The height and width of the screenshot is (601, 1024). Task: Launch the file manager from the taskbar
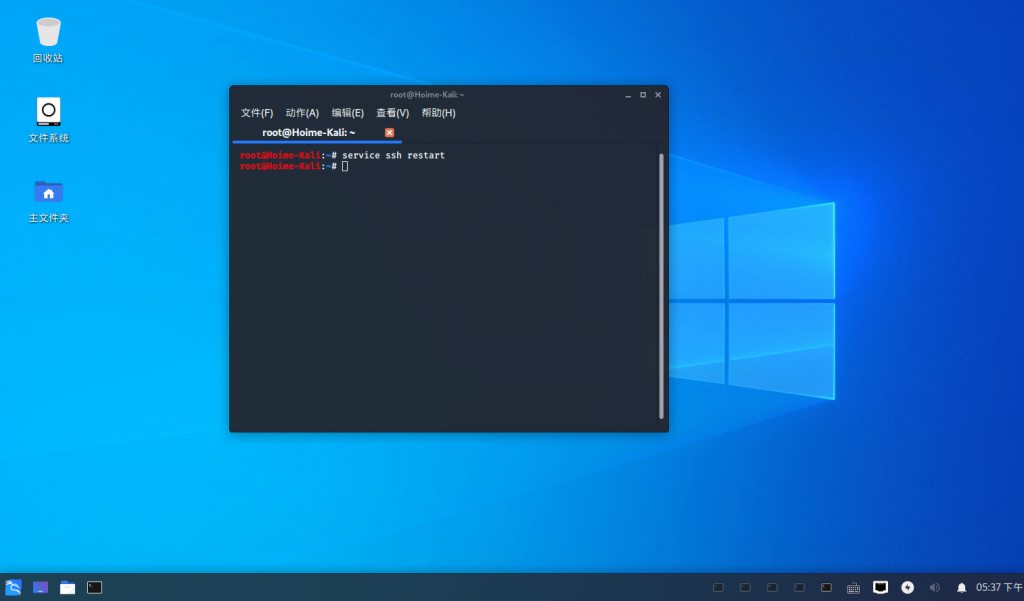(x=67, y=587)
